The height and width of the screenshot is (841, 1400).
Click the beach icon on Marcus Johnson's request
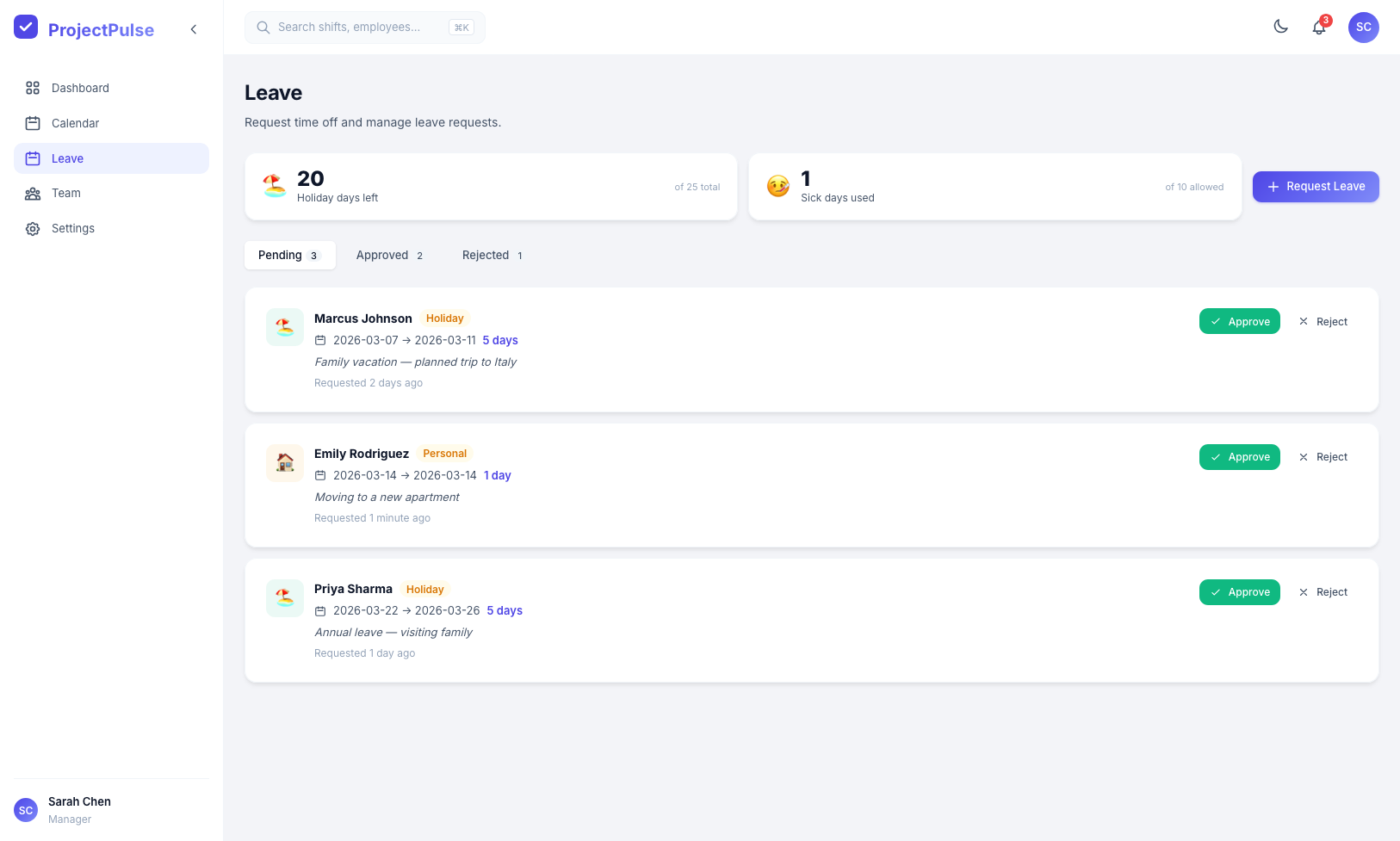[x=285, y=327]
